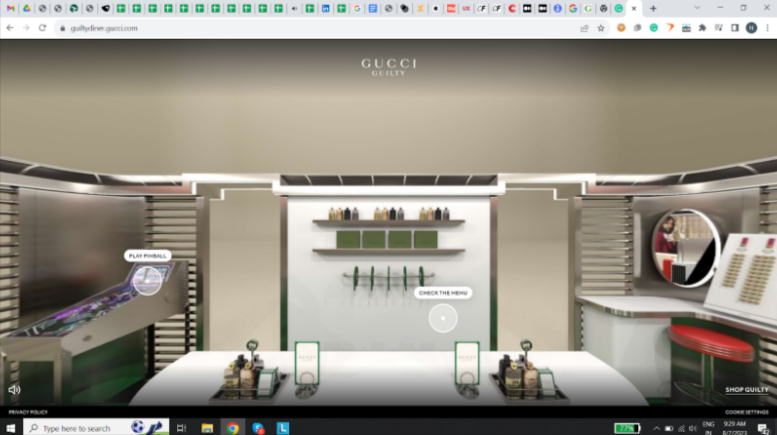Share this page using the share icon
Screen dimensions: 777x435
coord(585,28)
